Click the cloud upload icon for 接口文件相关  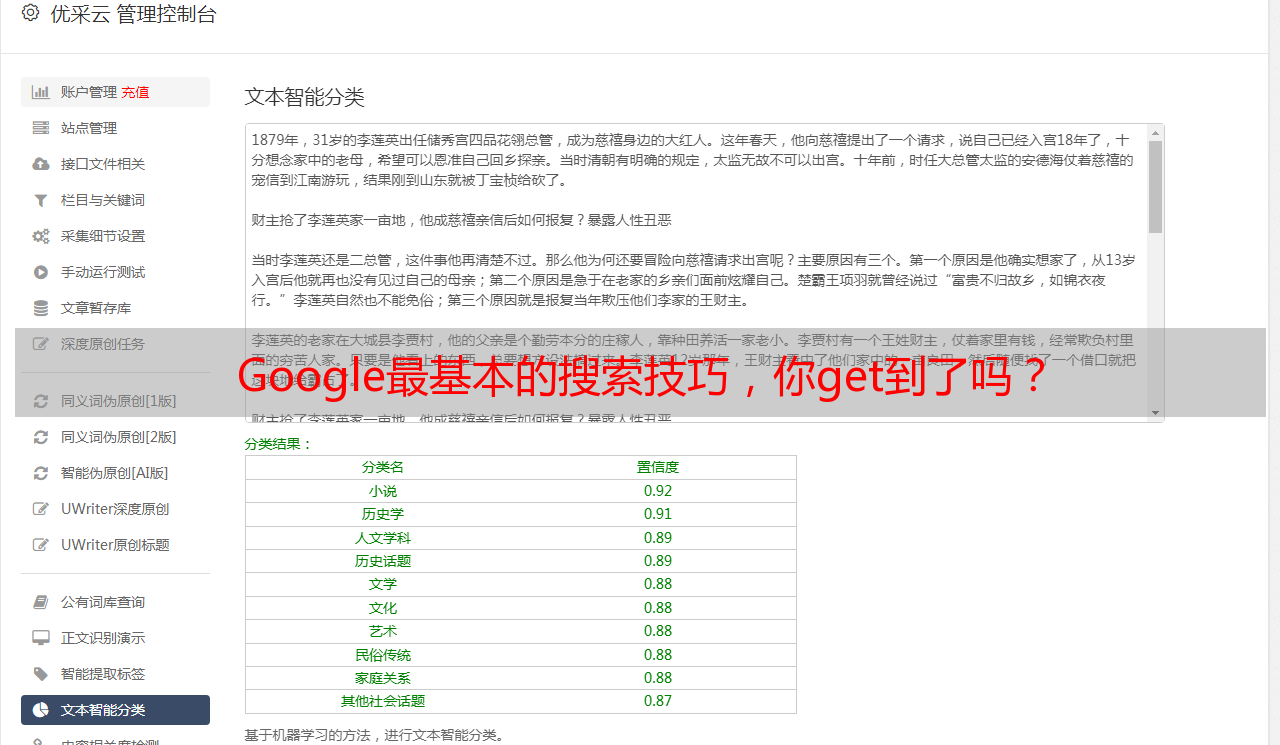41,164
